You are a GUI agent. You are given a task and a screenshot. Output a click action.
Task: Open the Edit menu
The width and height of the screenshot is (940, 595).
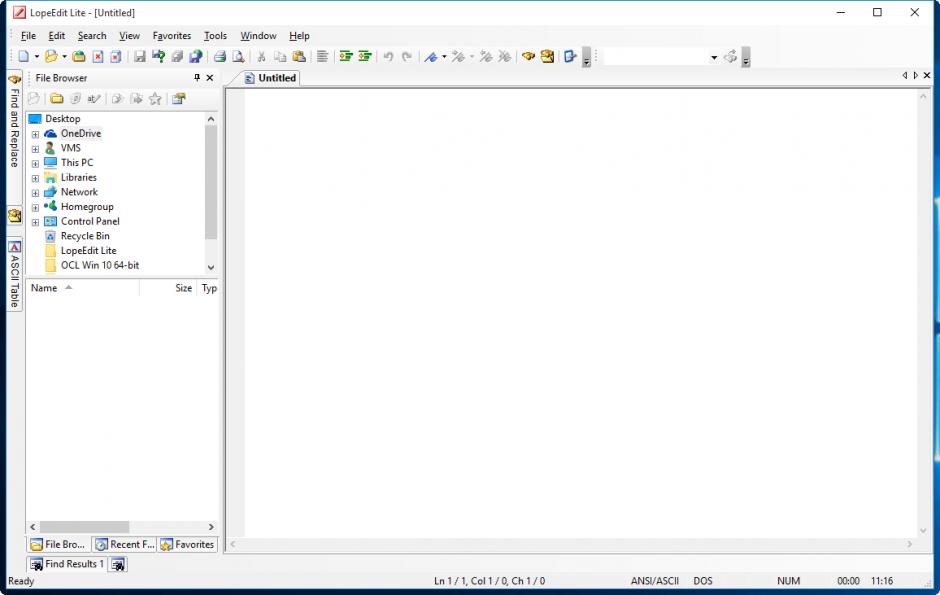pyautogui.click(x=56, y=36)
